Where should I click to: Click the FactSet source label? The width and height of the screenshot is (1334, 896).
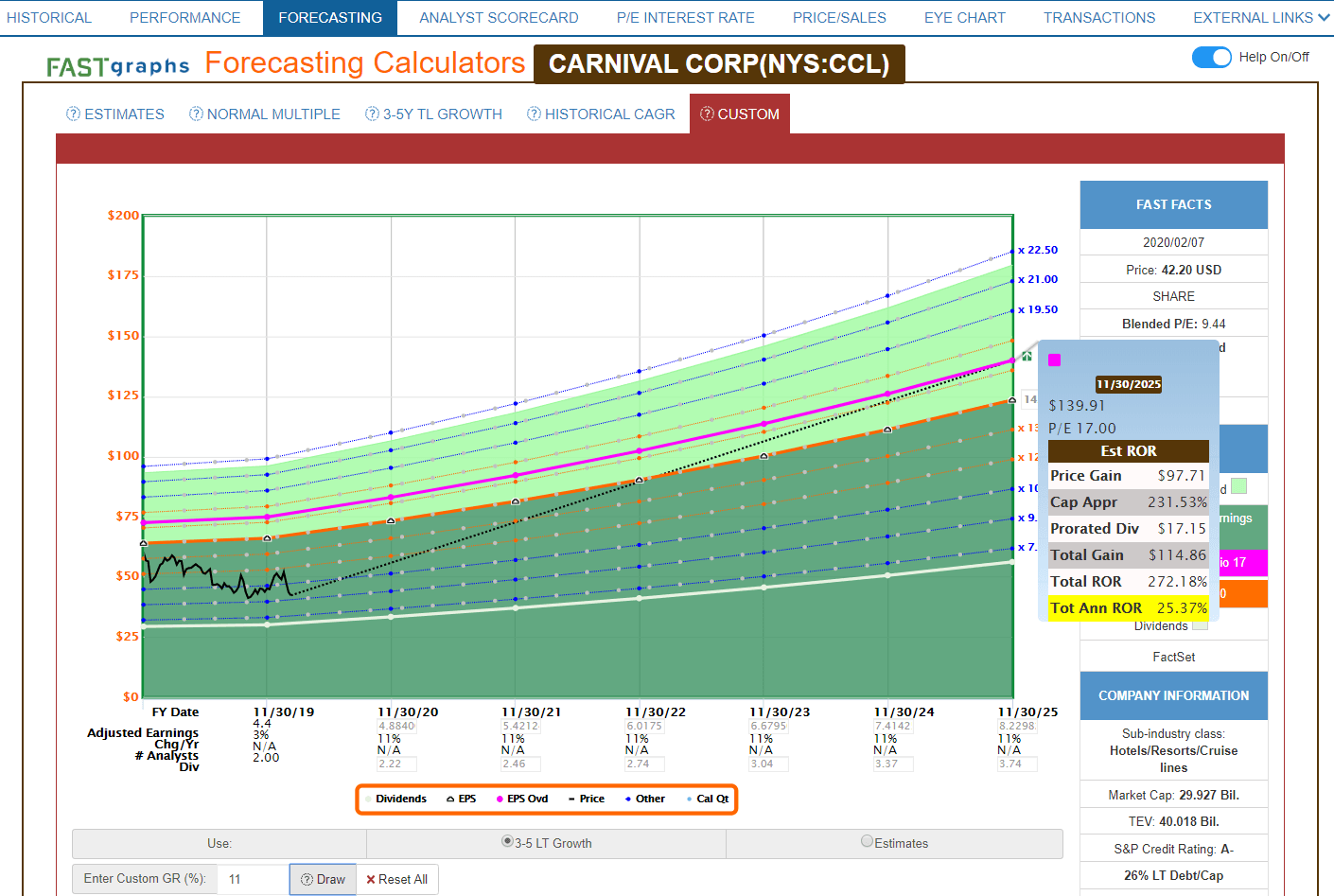[x=1174, y=657]
